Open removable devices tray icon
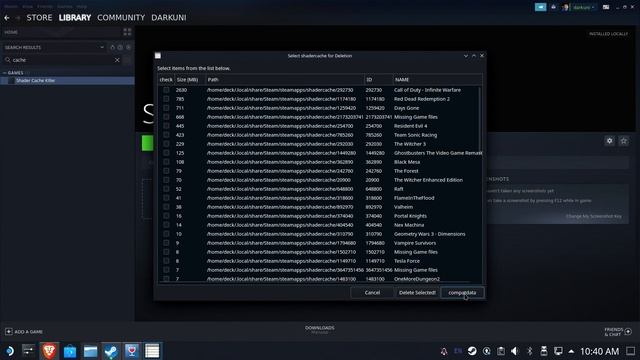This screenshot has height=360, width=640. (x=544, y=351)
